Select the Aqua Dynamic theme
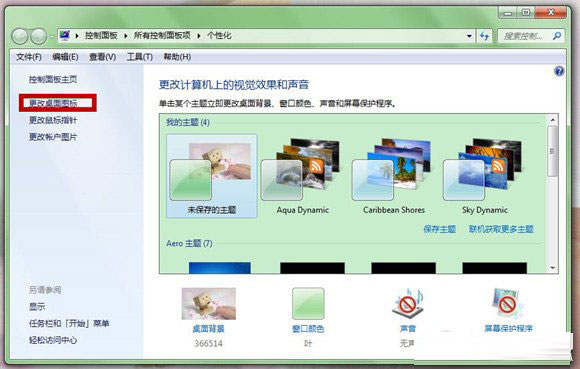The height and width of the screenshot is (369, 580). [x=303, y=176]
